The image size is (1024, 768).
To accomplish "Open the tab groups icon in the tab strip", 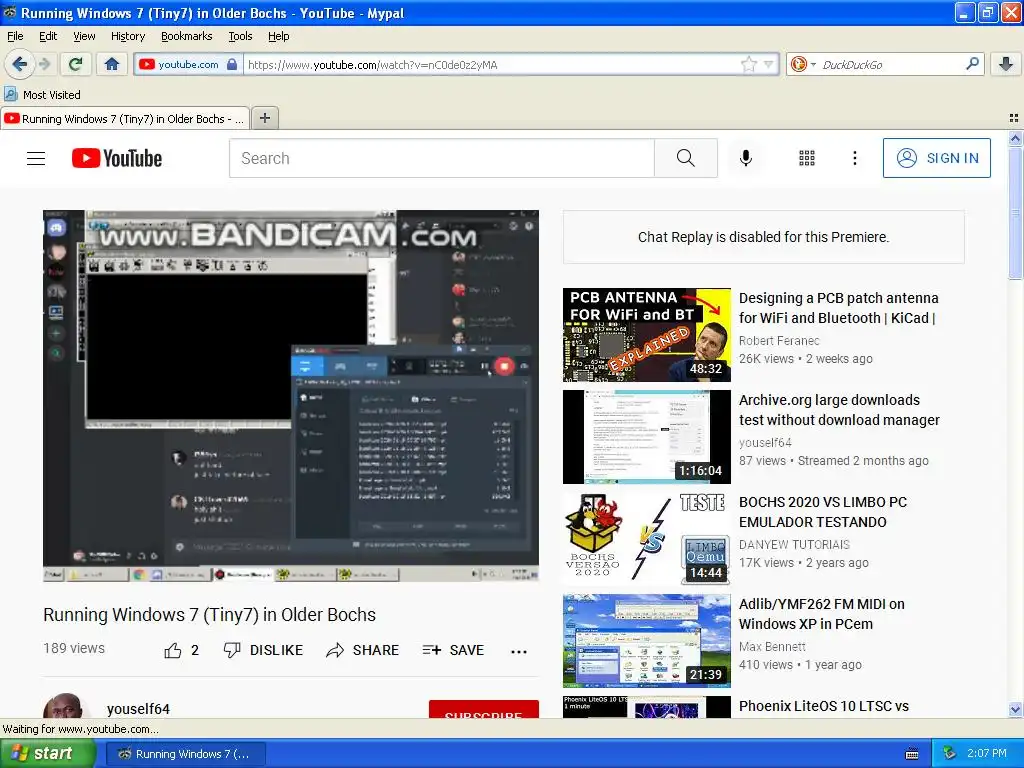I will (1014, 118).
